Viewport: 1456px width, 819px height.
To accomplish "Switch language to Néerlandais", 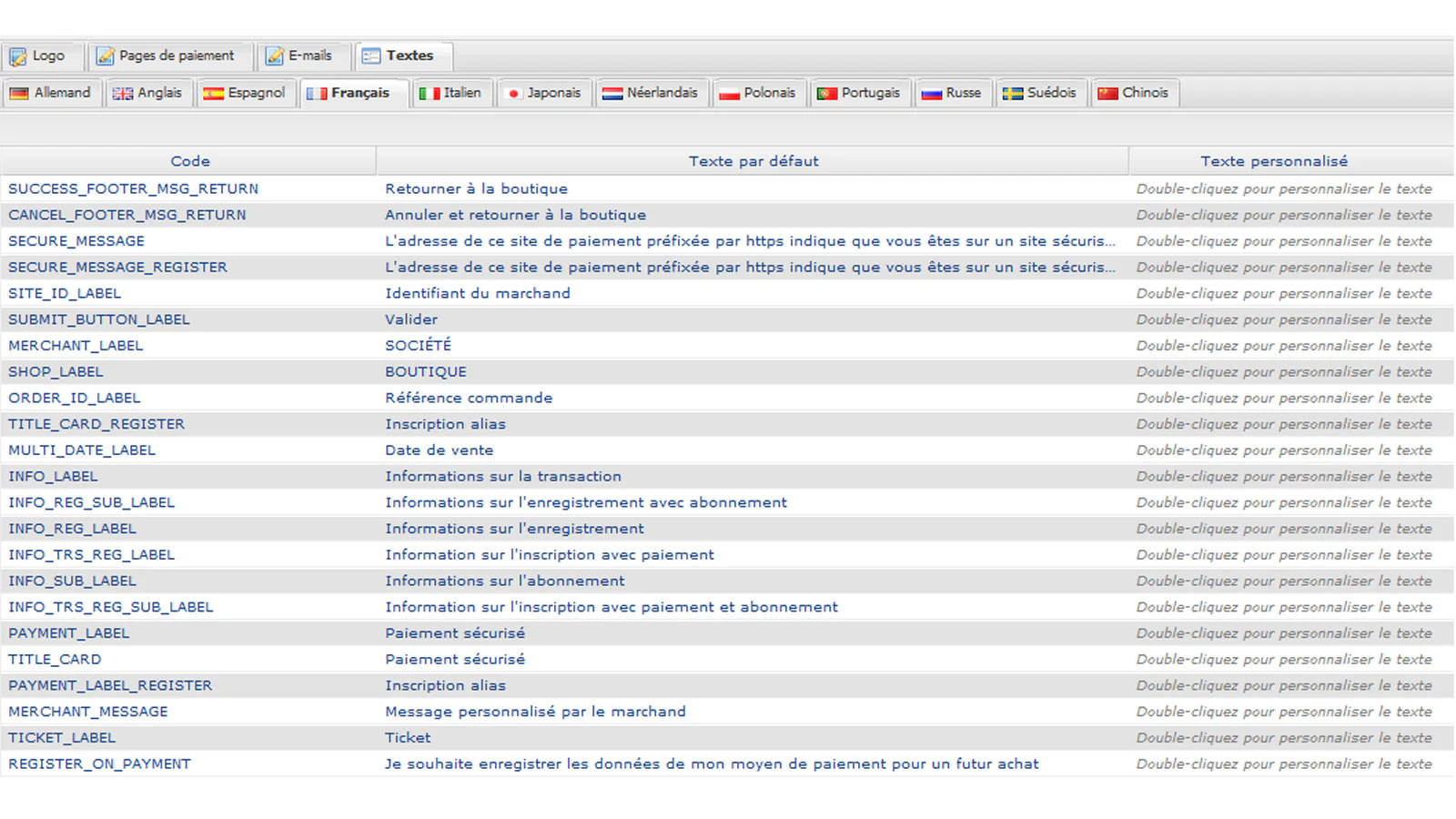I will tap(652, 93).
